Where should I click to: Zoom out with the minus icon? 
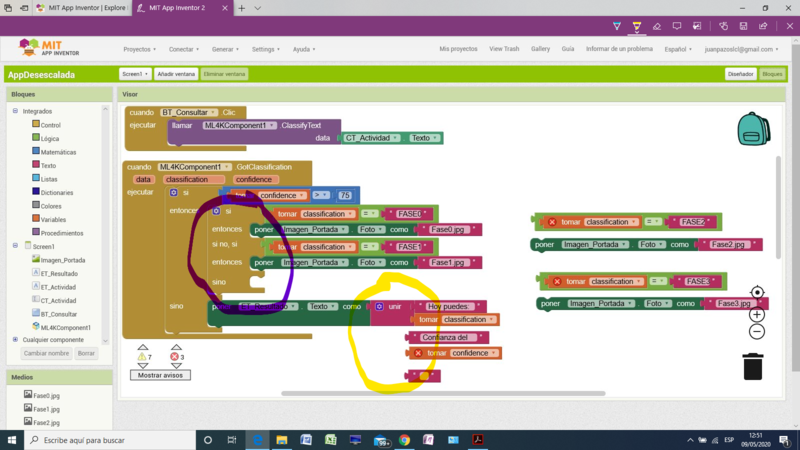click(x=757, y=331)
